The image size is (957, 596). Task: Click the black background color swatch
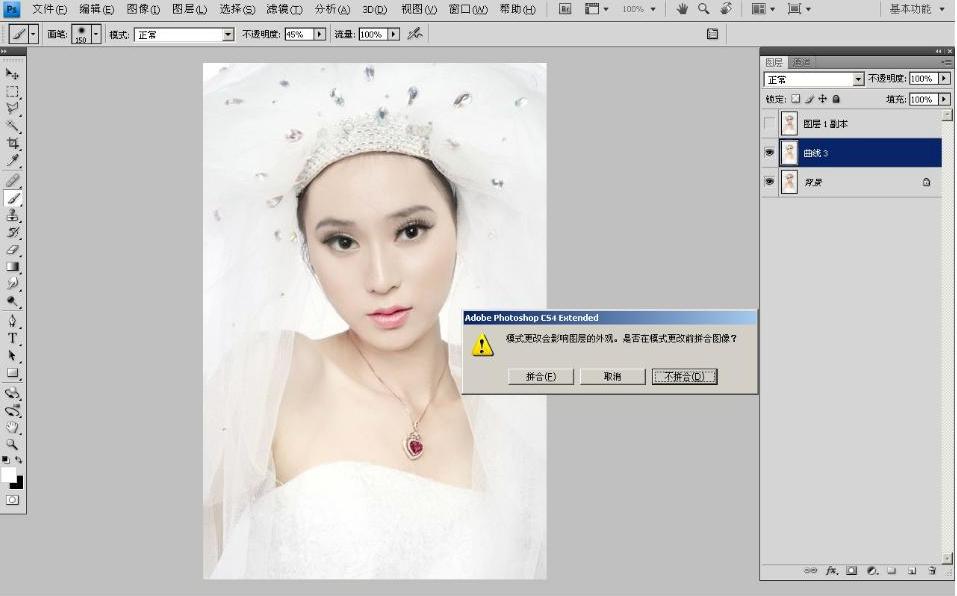click(x=18, y=484)
